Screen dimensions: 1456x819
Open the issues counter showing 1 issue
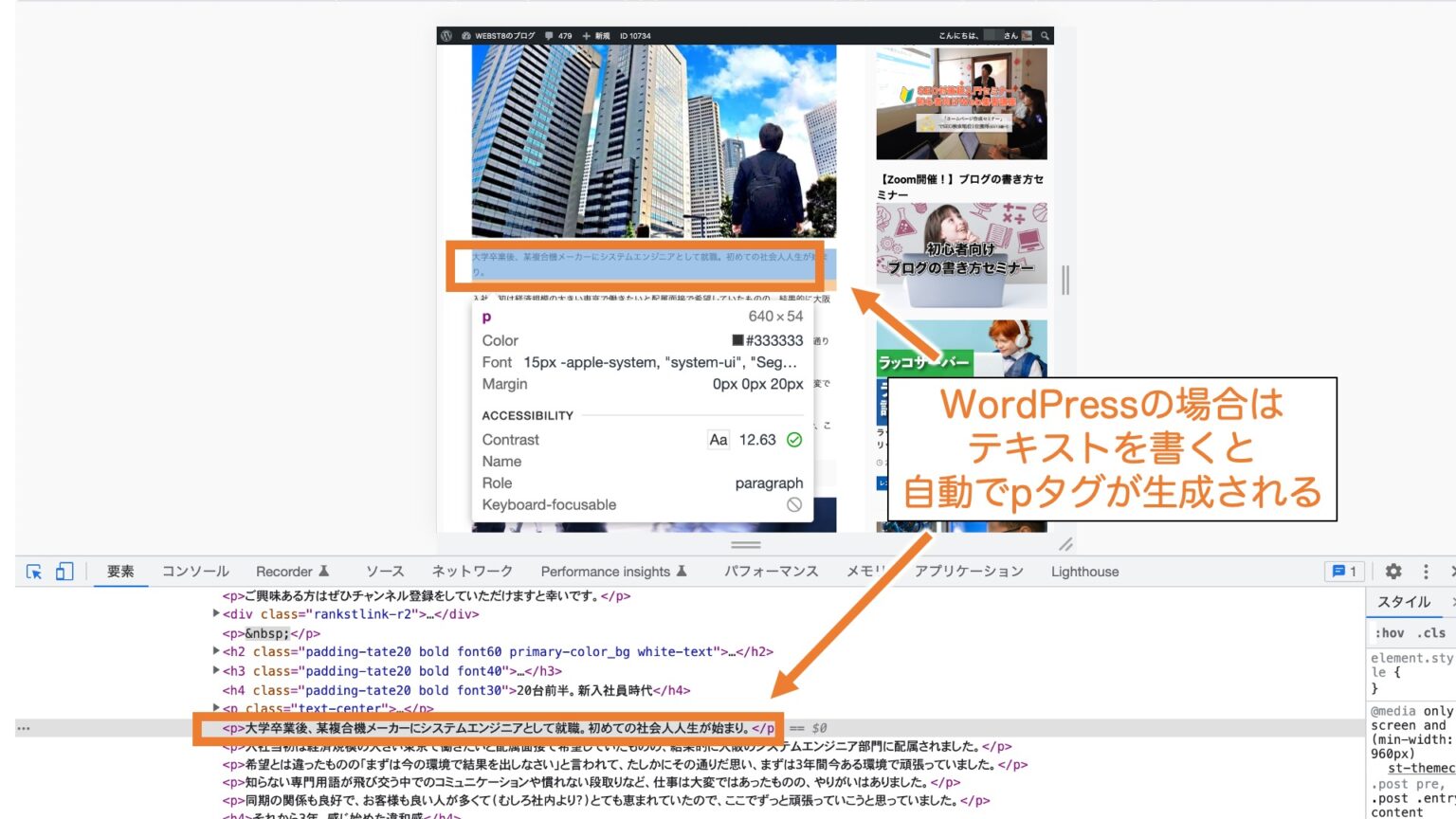pyautogui.click(x=1342, y=571)
